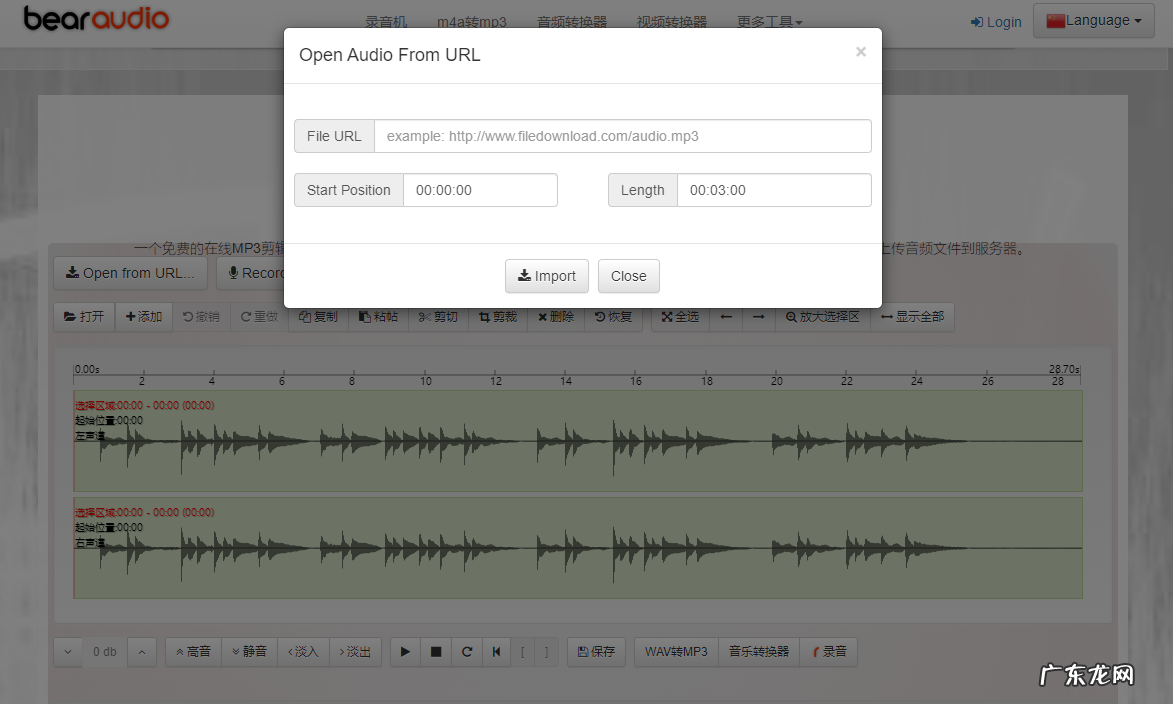Dismiss the dialog with the X icon

(x=860, y=52)
